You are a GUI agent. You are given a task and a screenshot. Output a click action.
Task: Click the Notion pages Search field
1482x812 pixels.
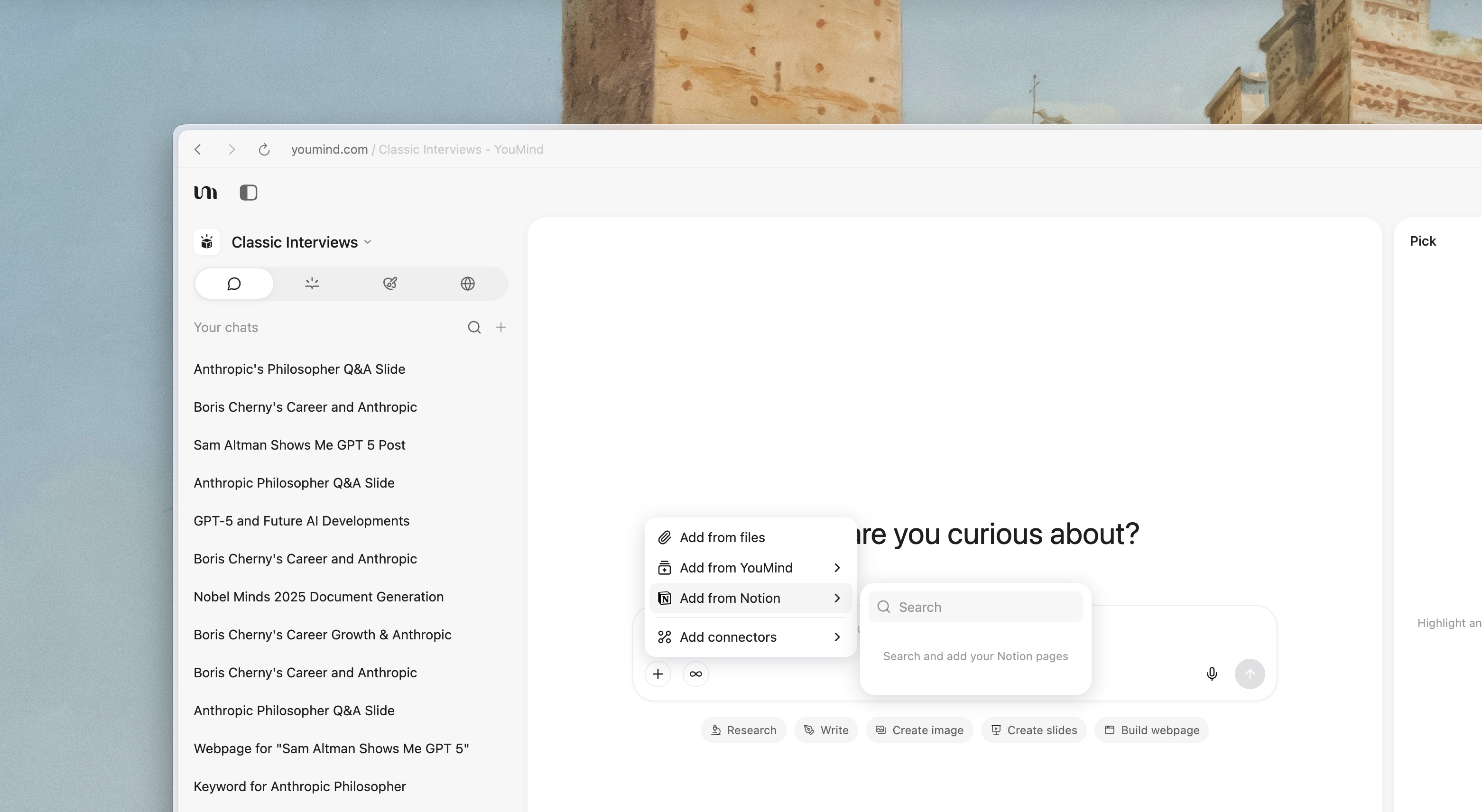[984, 607]
